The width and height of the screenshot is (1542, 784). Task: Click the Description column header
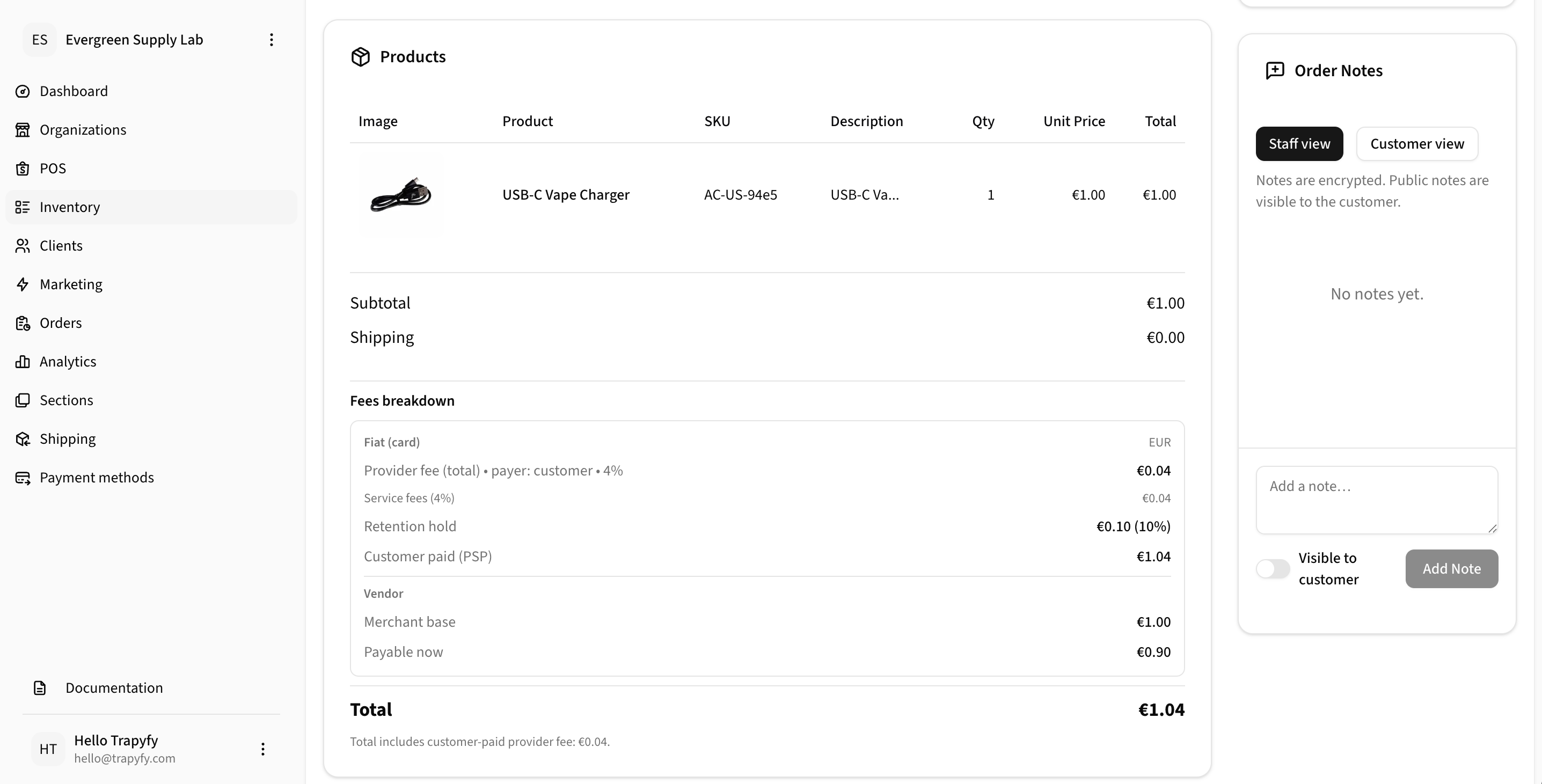pos(866,121)
